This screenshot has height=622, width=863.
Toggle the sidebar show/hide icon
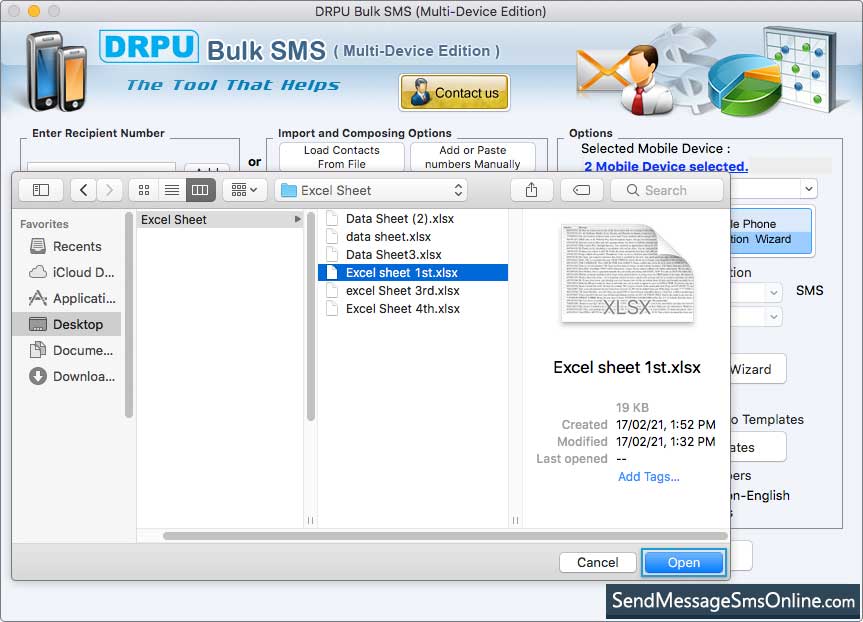[41, 190]
